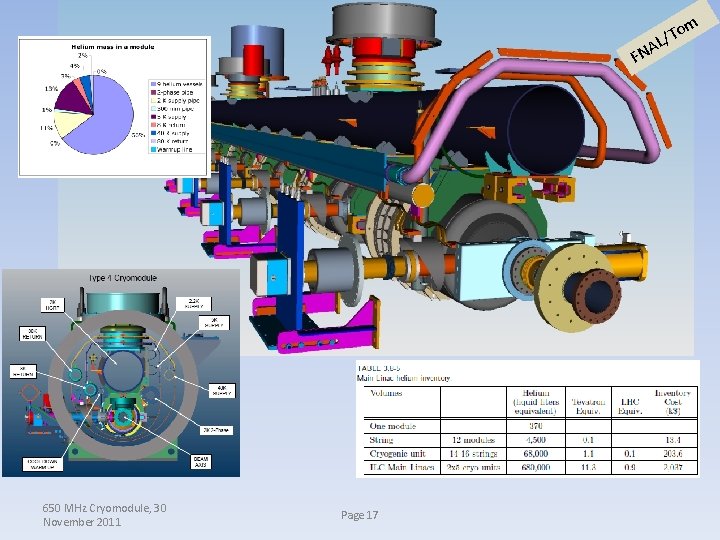Click the dark purple 13% pie slice
Image resolution: width=720 pixels, height=540 pixels.
tap(76, 97)
